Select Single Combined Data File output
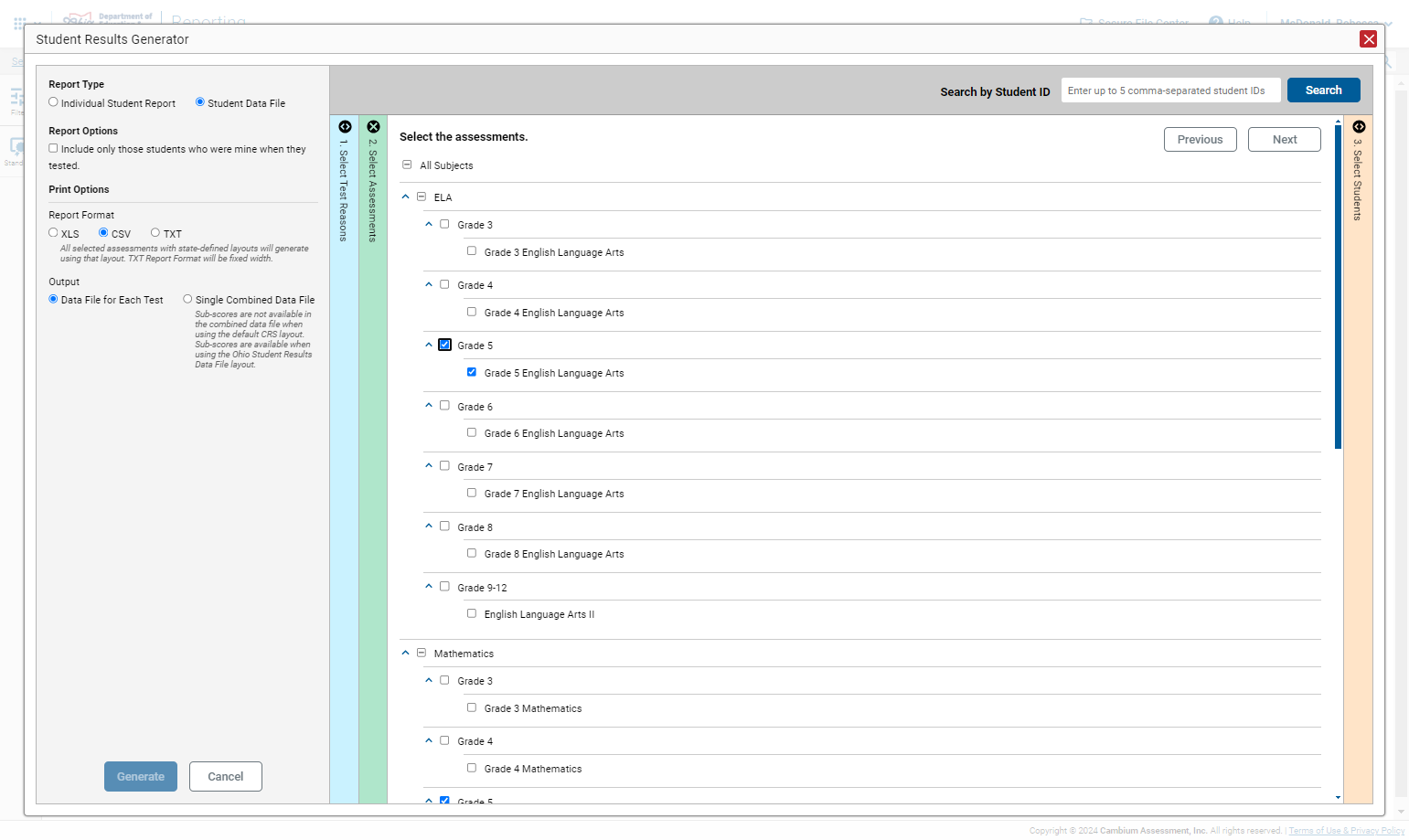This screenshot has height=840, width=1409. (x=187, y=299)
